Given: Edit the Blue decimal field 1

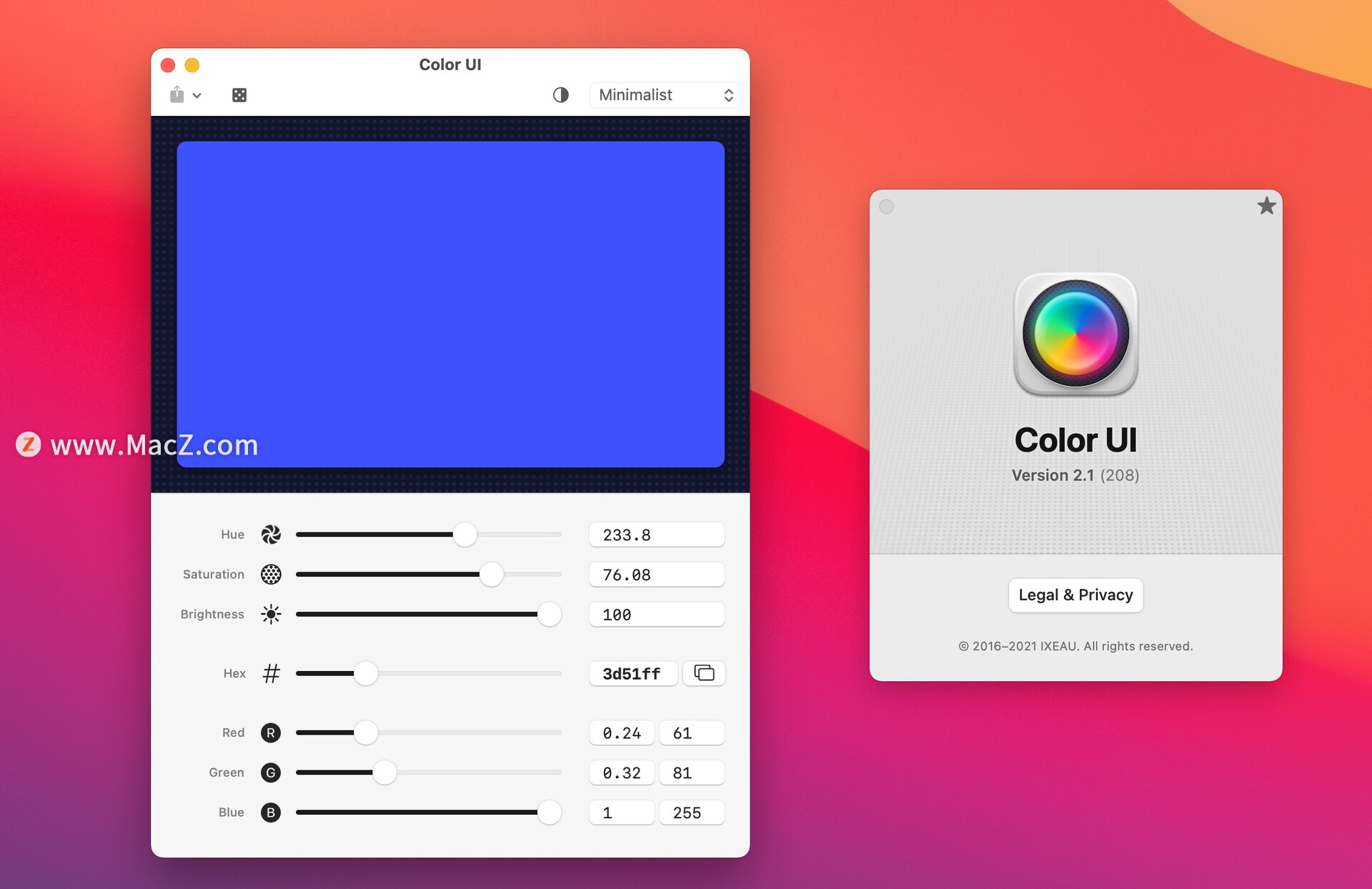Looking at the screenshot, I should 622,813.
